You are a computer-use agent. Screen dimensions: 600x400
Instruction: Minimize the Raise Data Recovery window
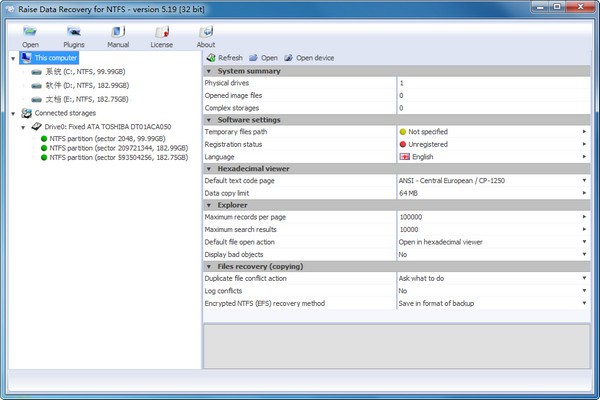tap(540, 7)
